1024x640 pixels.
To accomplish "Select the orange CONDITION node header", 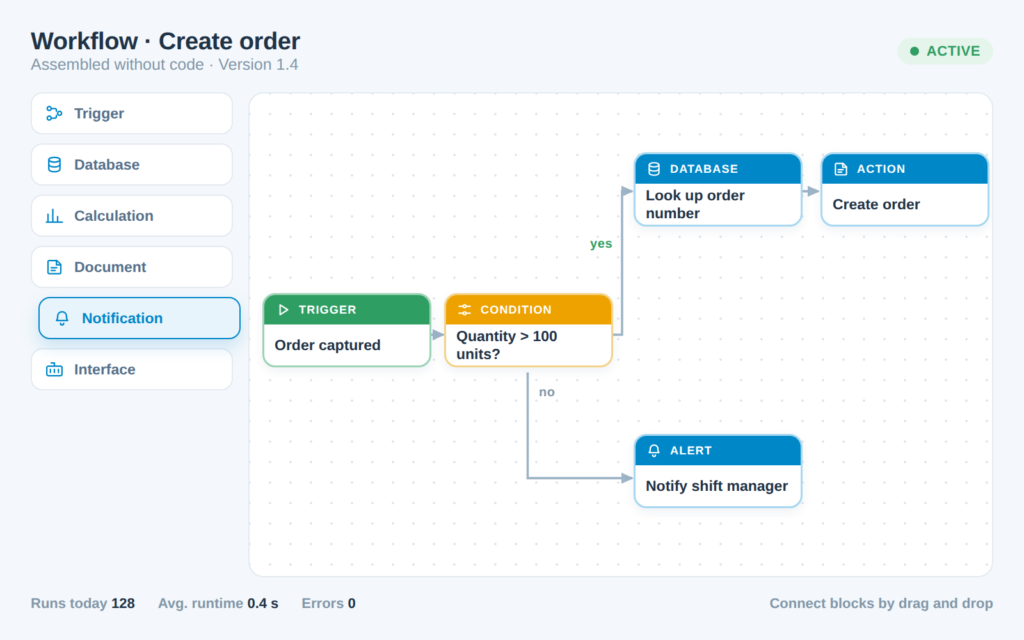I will (x=528, y=310).
